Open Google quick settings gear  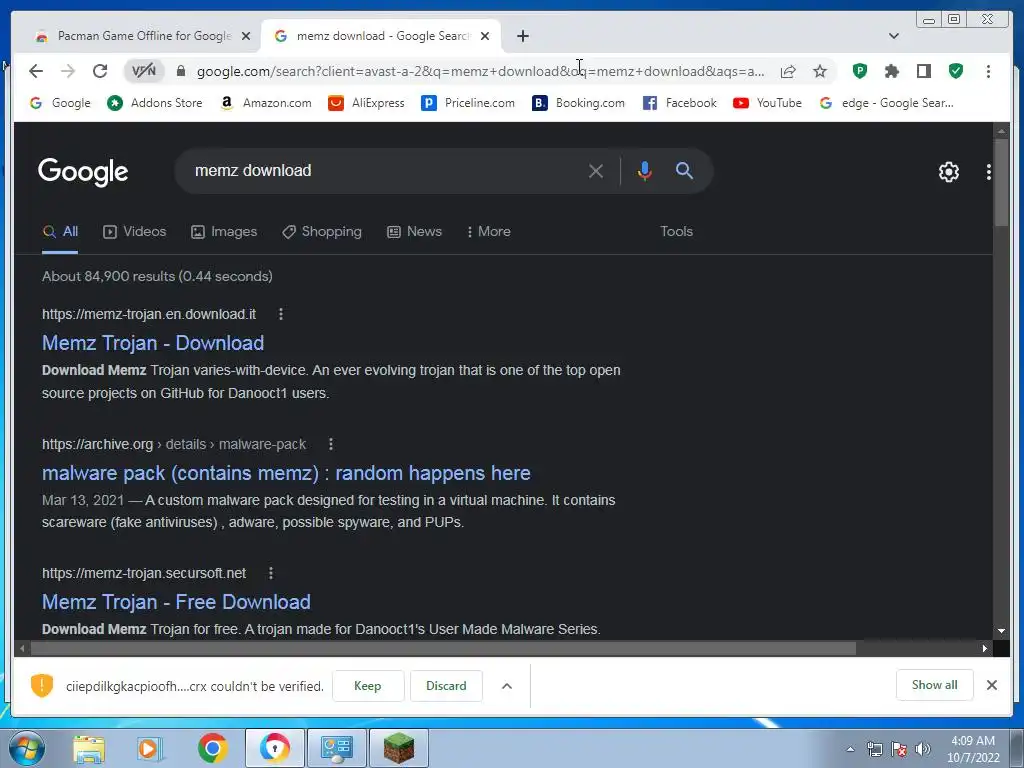point(948,172)
